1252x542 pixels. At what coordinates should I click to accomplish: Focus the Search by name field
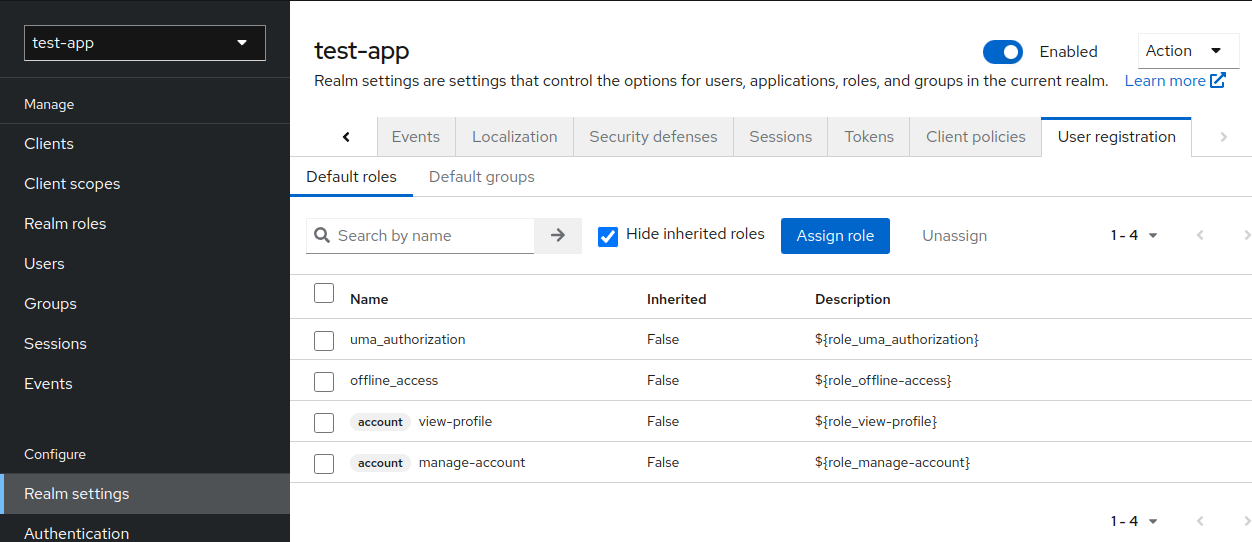tap(432, 236)
